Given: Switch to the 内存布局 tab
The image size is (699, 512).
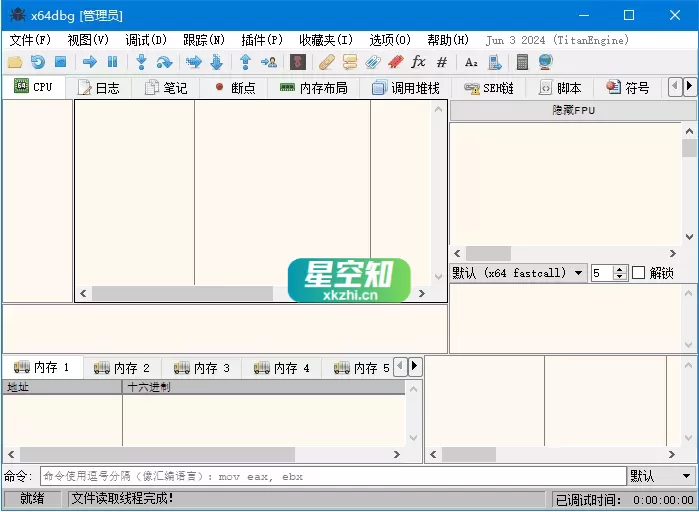Looking at the screenshot, I should coord(313,88).
